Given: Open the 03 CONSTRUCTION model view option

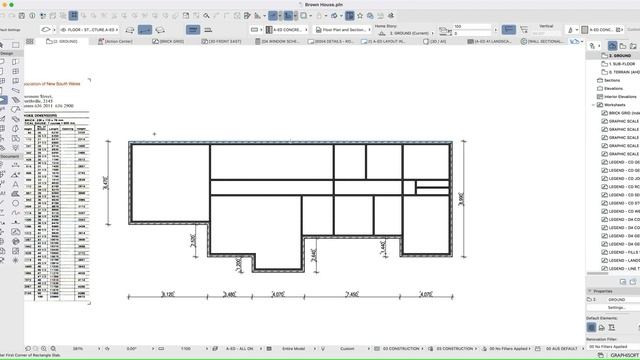Looking at the screenshot, I should tap(402, 349).
